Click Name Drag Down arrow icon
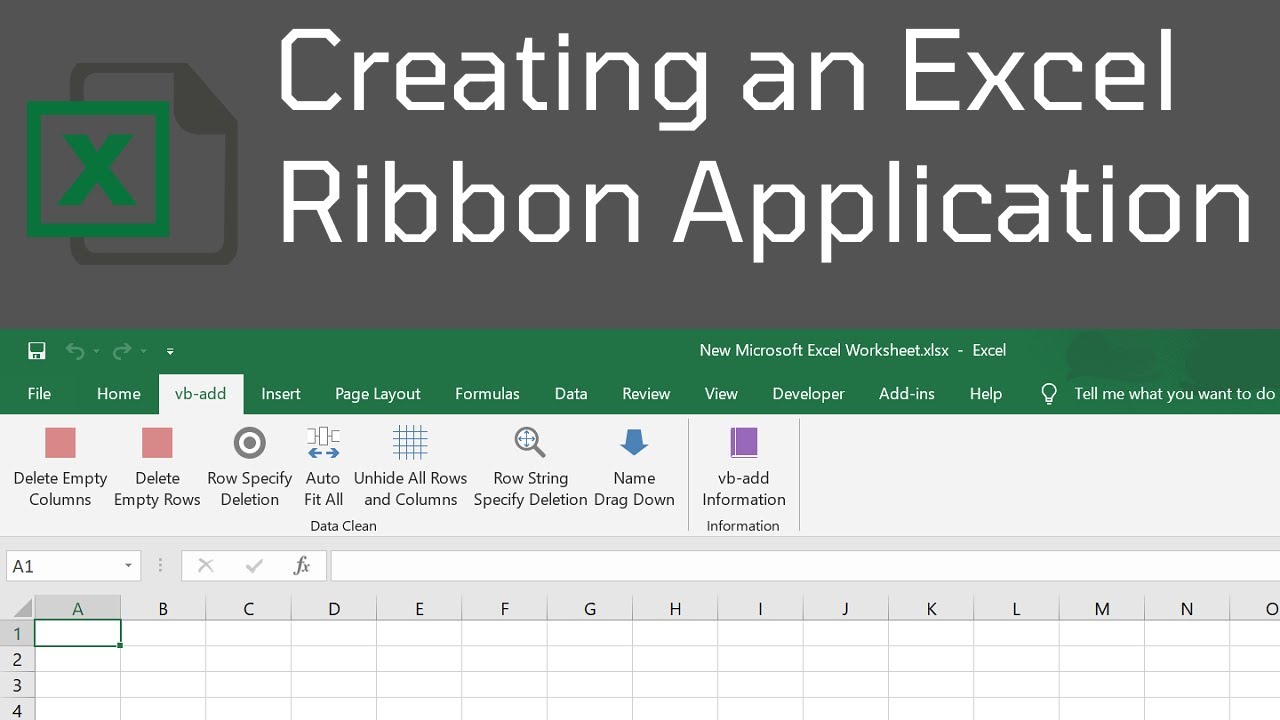This screenshot has height=720, width=1280. [634, 442]
